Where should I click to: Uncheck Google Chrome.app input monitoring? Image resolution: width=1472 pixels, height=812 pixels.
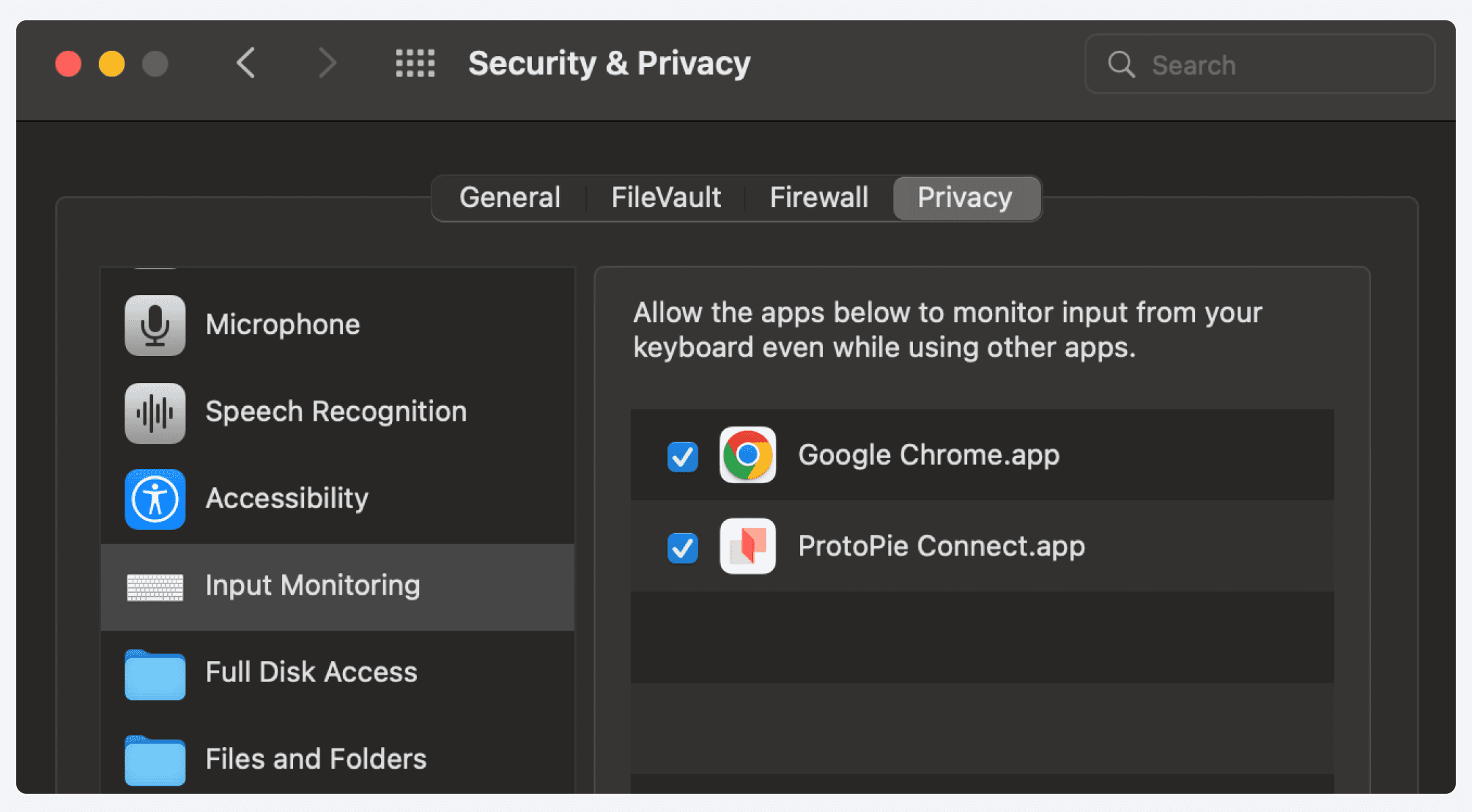click(x=682, y=456)
